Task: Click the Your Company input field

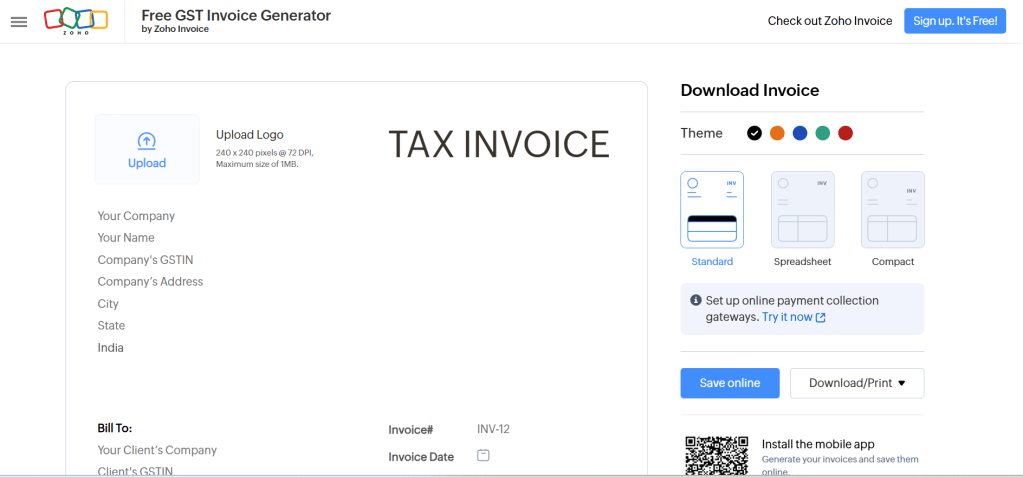Action: pos(136,216)
